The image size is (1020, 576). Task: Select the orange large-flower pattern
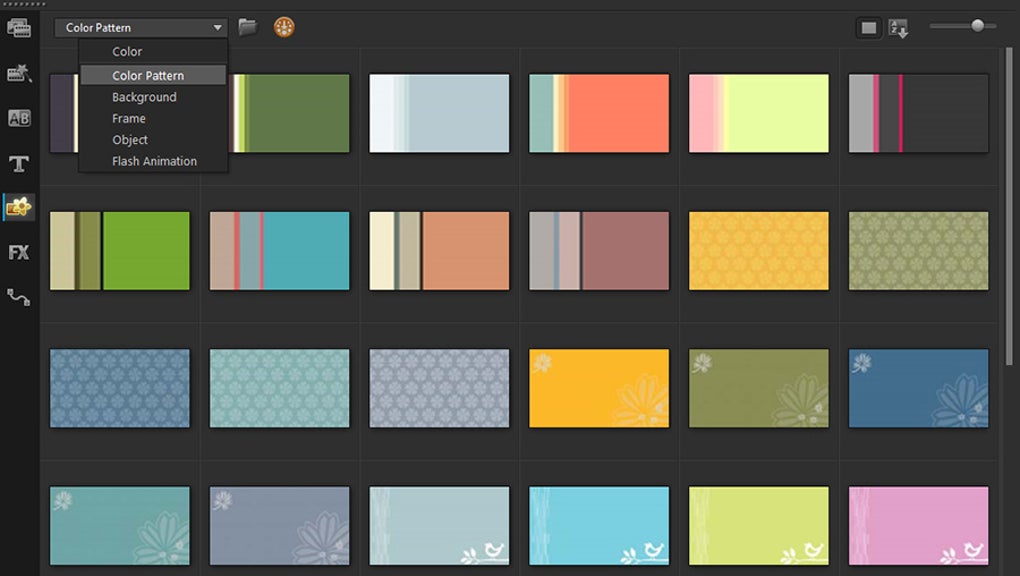pos(599,389)
